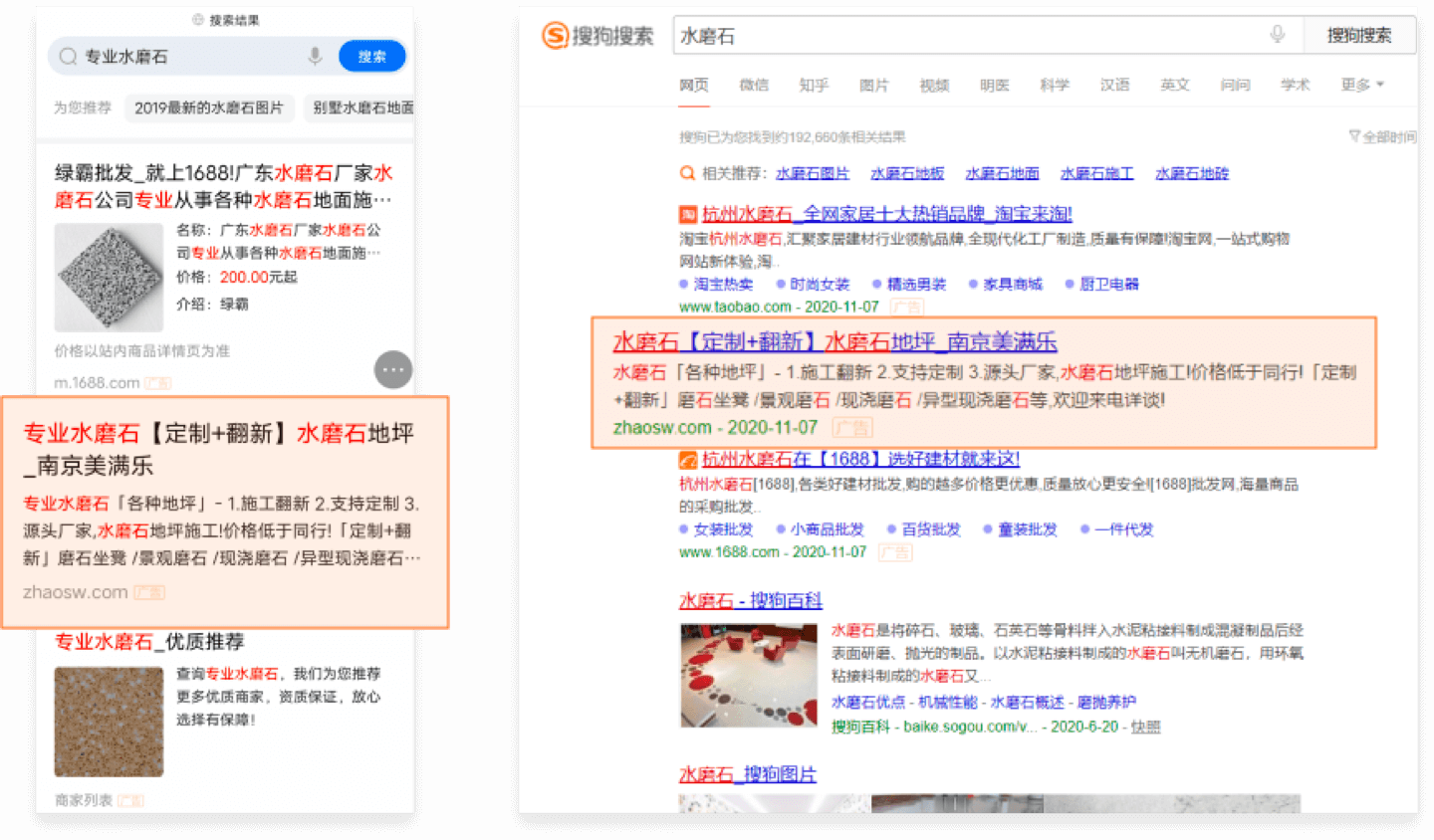
Task: Tap the microphone icon in the mobile search bar
Action: click(x=315, y=57)
